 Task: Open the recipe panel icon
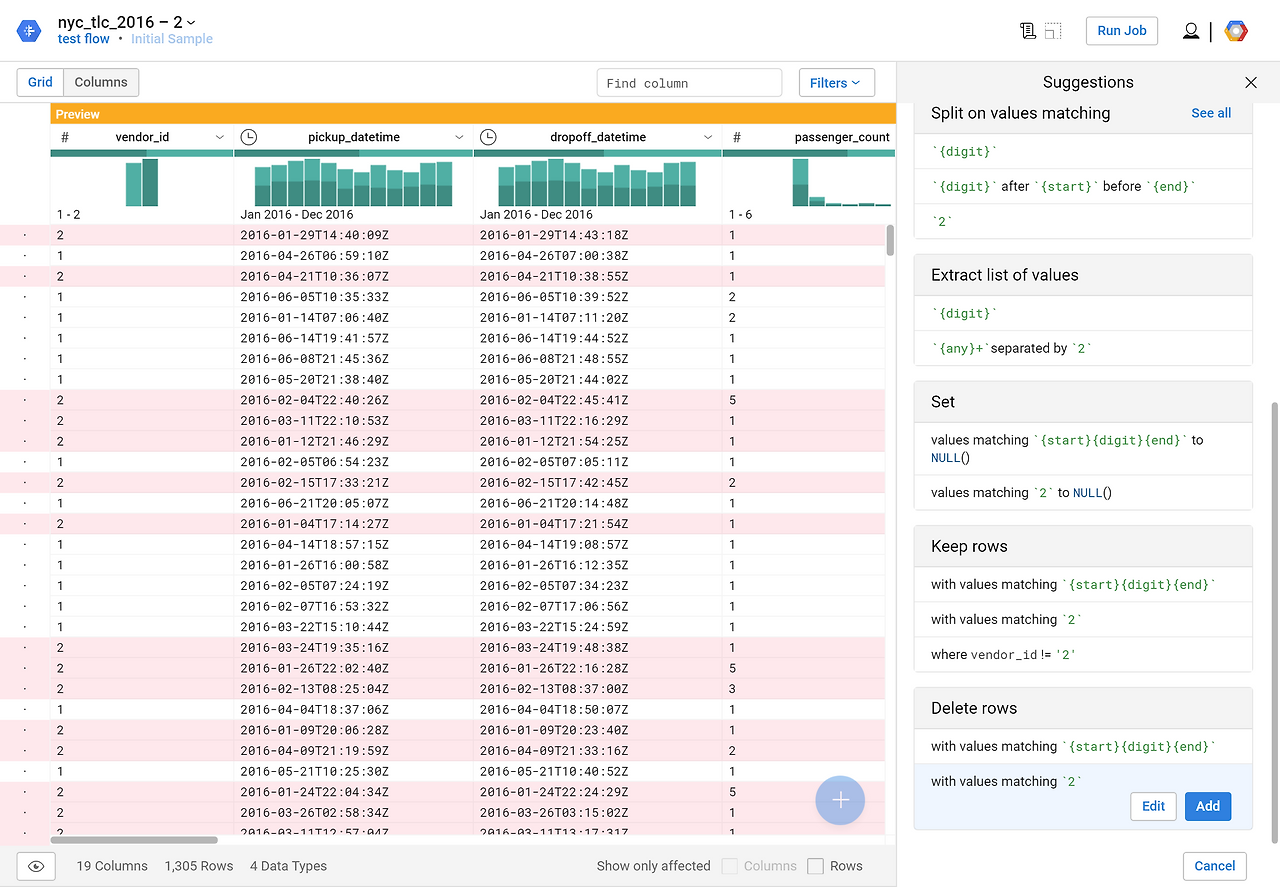click(1027, 31)
